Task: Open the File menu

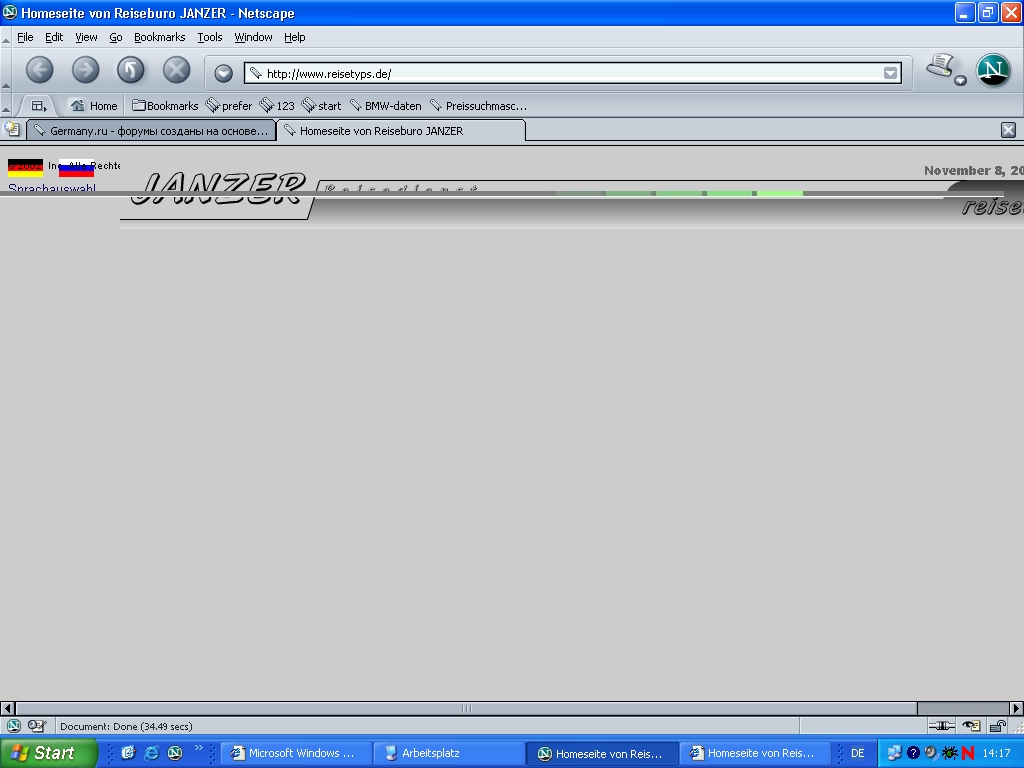Action: click(x=25, y=37)
